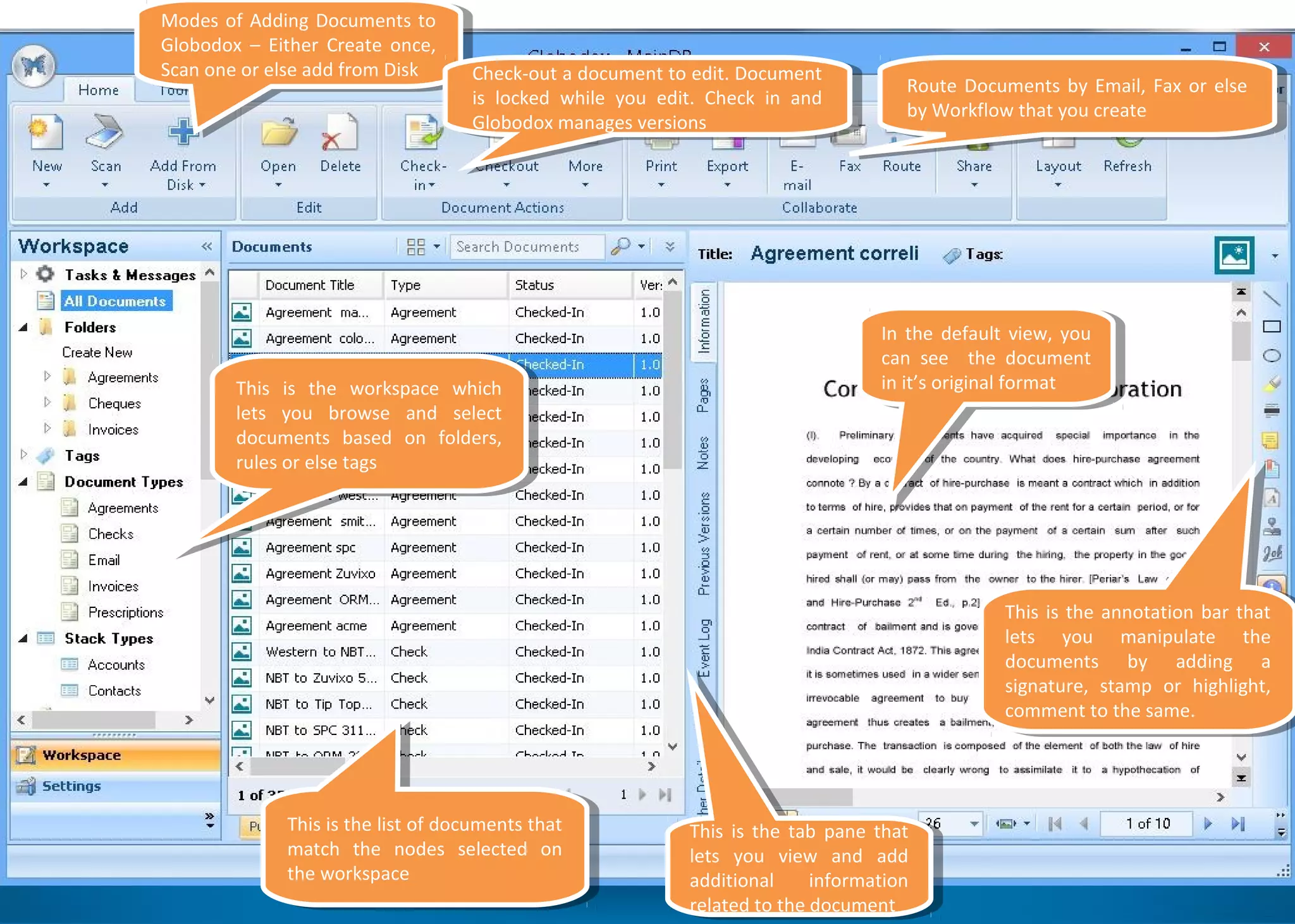
Task: Open the Previous Versions side tab
Action: tap(704, 544)
